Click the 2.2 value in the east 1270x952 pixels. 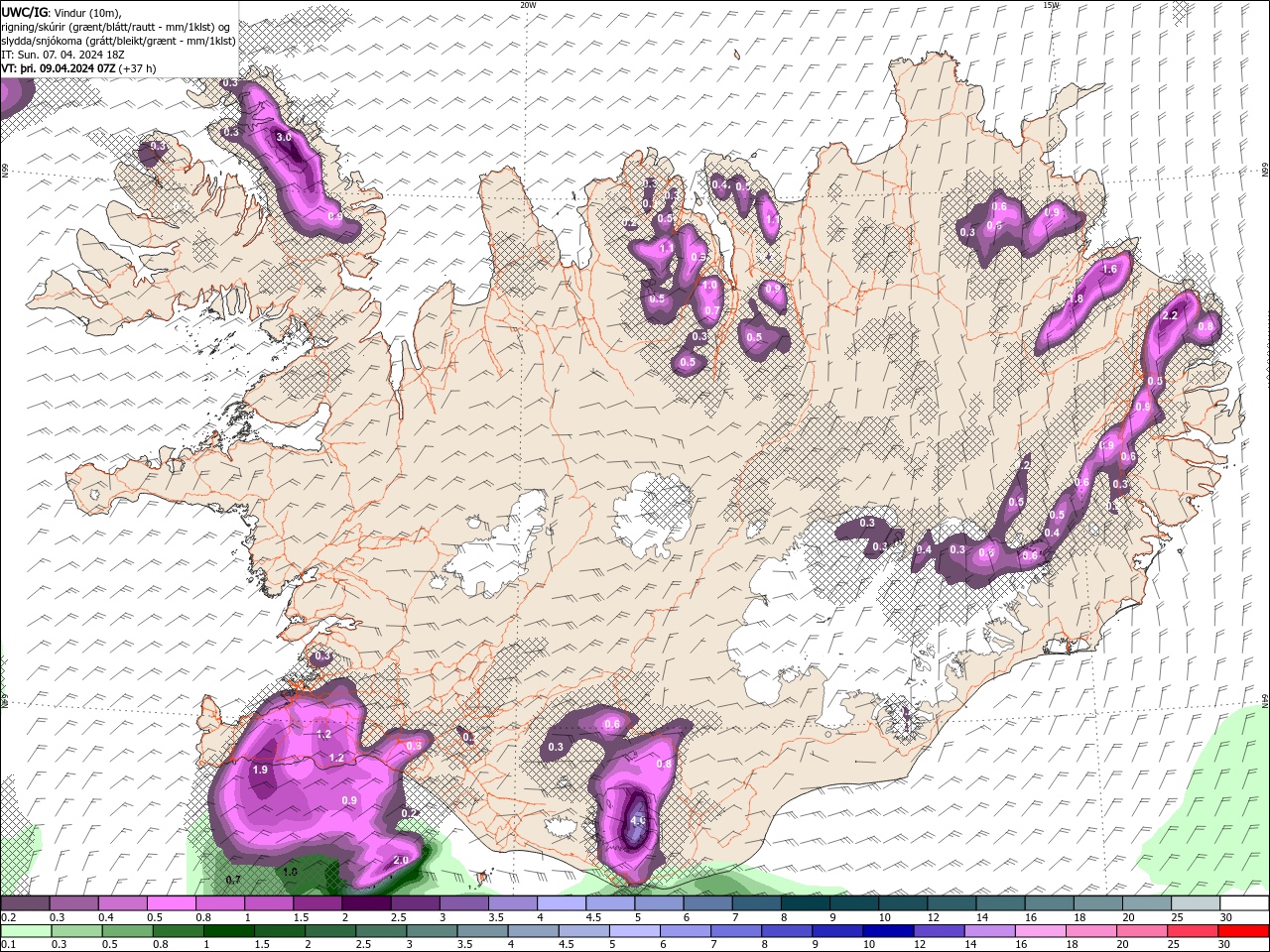pos(1170,315)
